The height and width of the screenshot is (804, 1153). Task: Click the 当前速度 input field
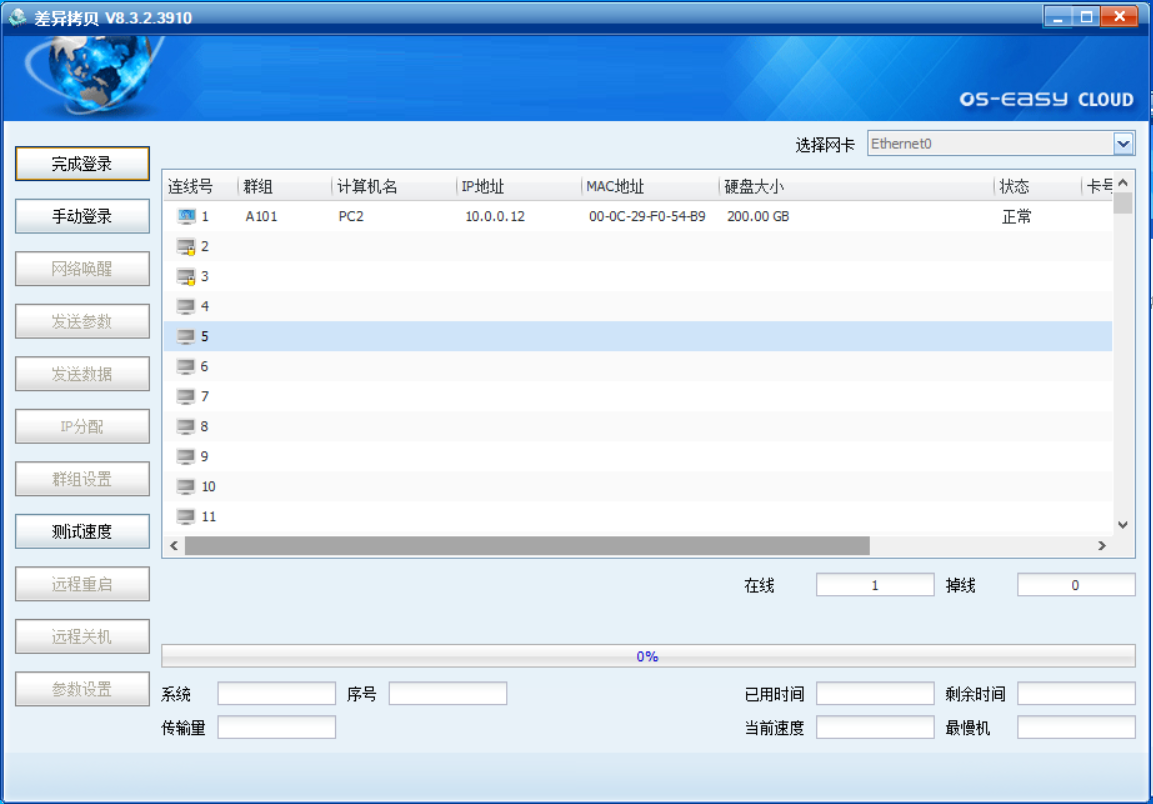pos(875,728)
